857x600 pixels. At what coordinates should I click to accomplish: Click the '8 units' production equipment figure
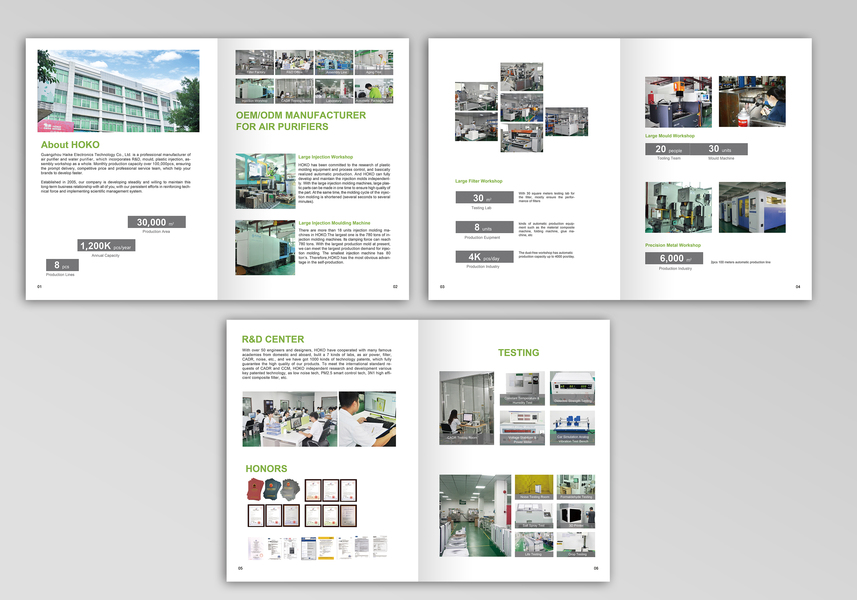point(485,227)
